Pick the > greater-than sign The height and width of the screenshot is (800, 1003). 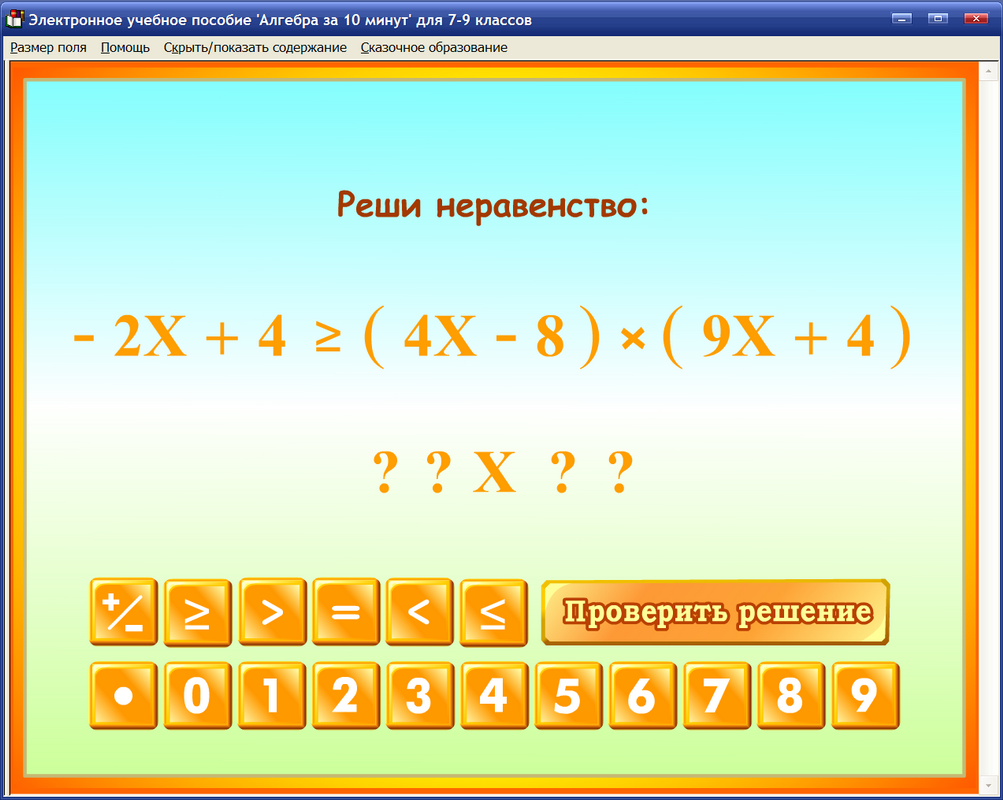click(x=271, y=613)
